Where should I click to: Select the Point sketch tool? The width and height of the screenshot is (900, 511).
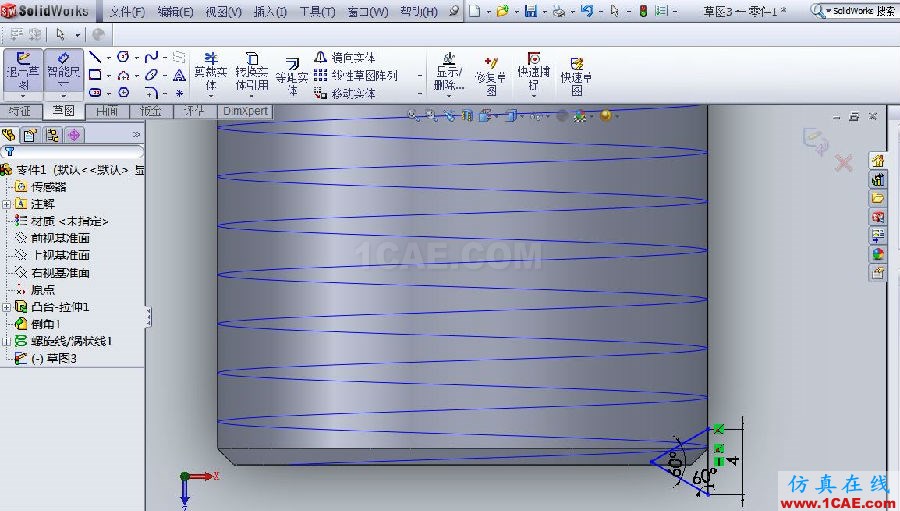tap(179, 92)
